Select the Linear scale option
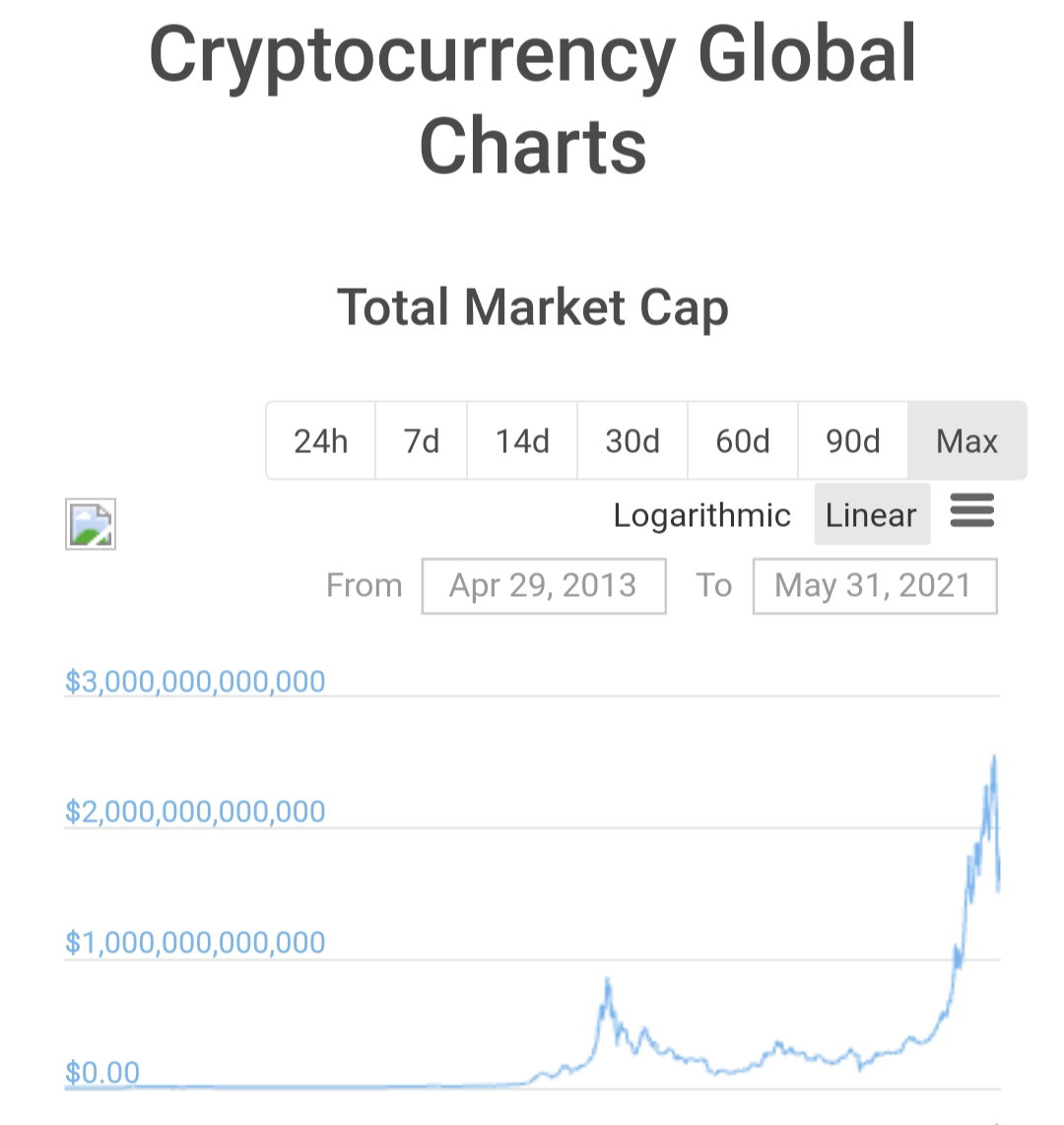The image size is (1064, 1125). click(x=872, y=514)
